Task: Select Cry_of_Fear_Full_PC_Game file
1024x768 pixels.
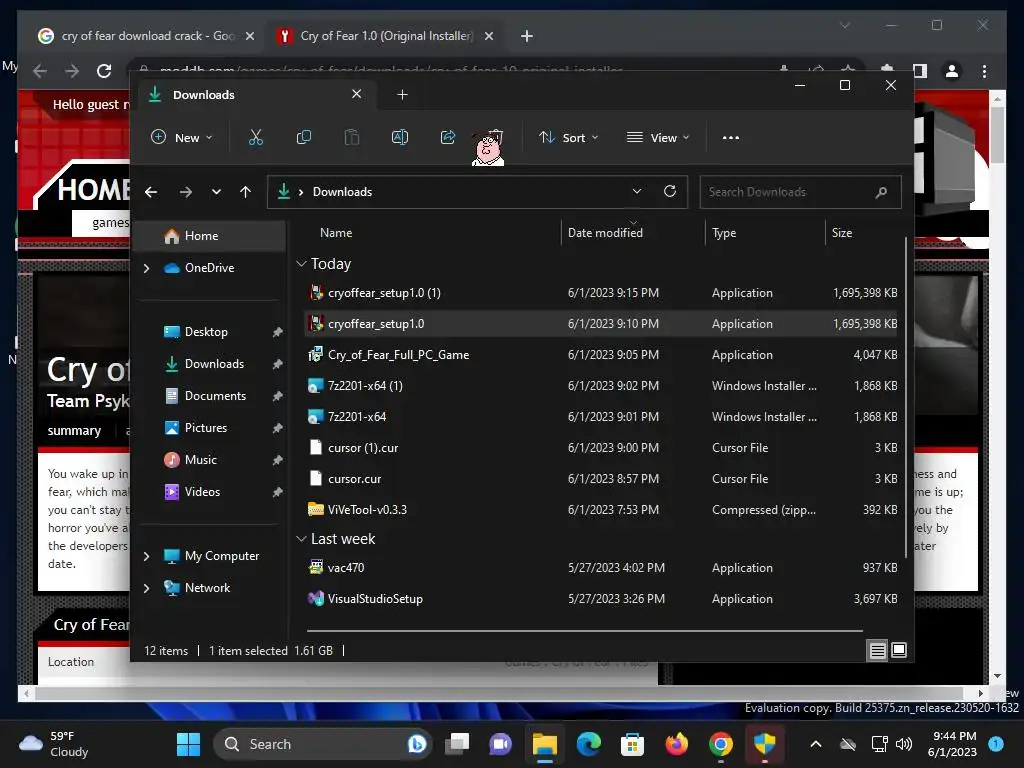Action: [x=601, y=355]
